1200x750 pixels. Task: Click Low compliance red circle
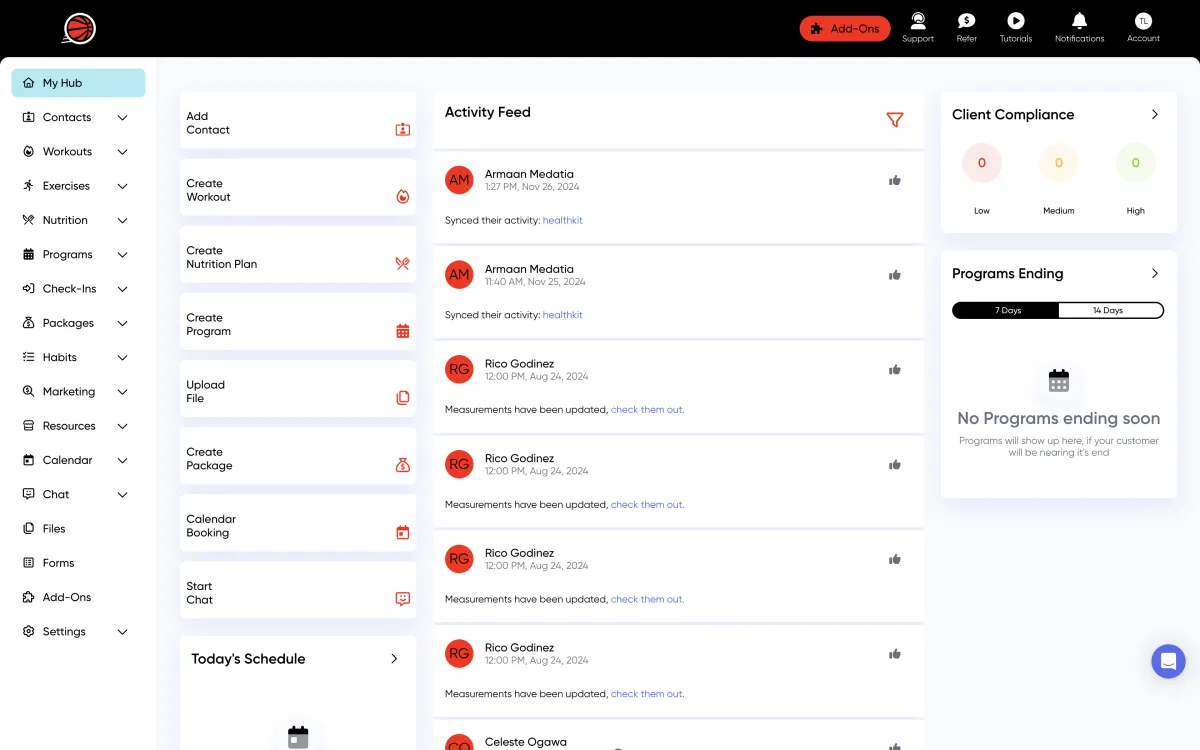click(x=981, y=163)
